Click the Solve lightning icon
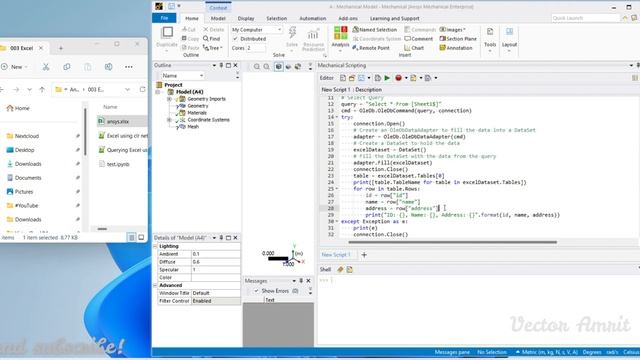 tap(292, 33)
